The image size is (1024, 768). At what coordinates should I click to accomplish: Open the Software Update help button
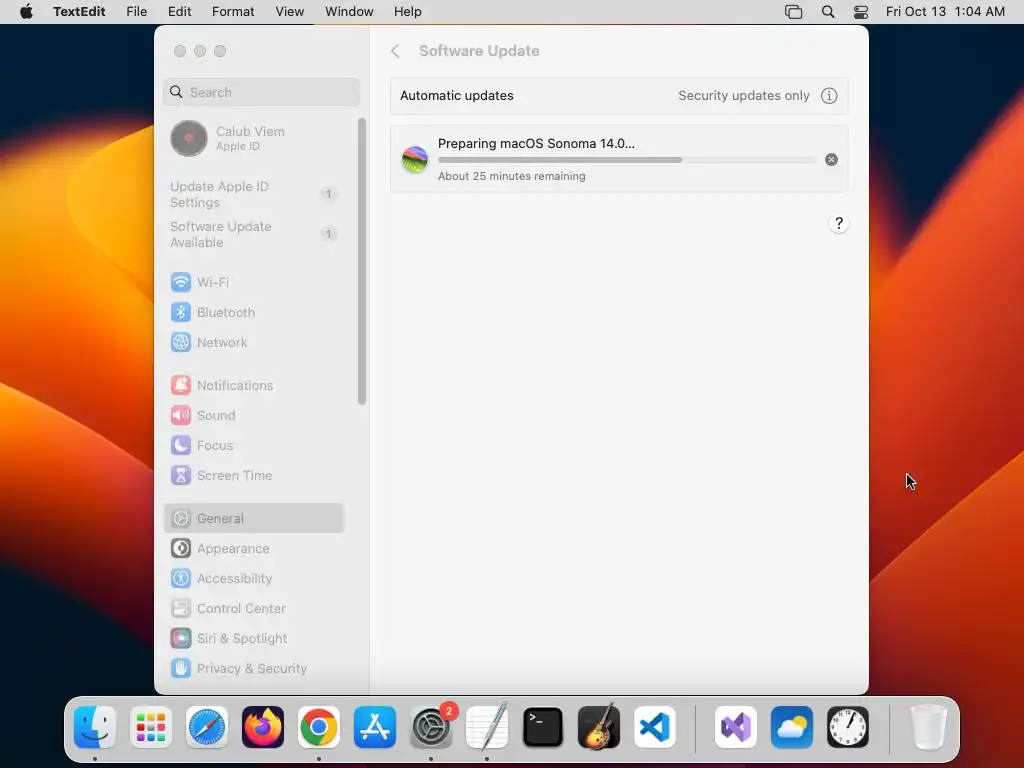(839, 223)
